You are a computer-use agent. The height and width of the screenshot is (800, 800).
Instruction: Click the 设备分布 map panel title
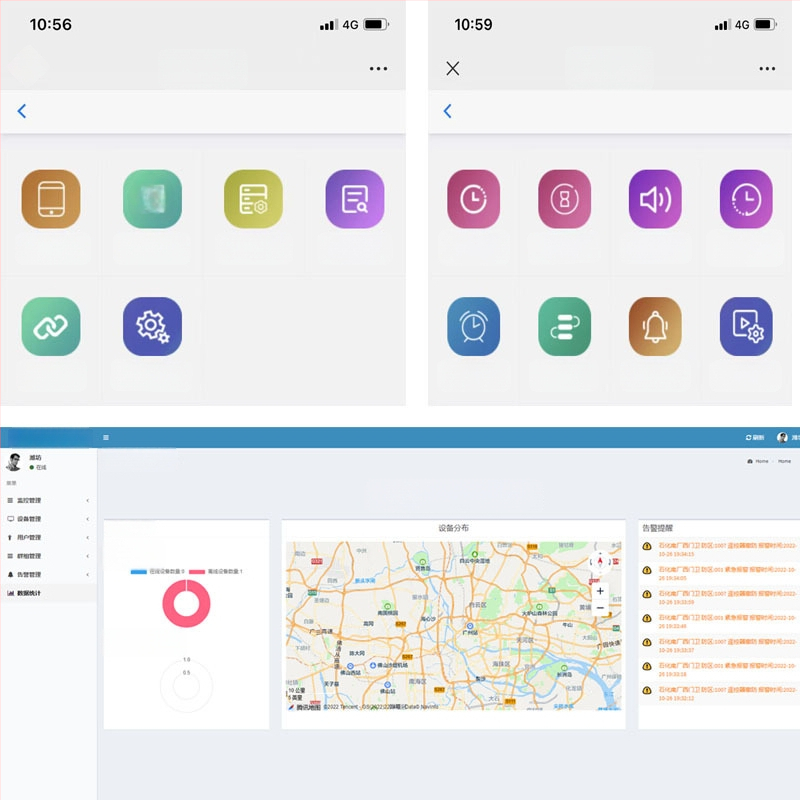454,528
